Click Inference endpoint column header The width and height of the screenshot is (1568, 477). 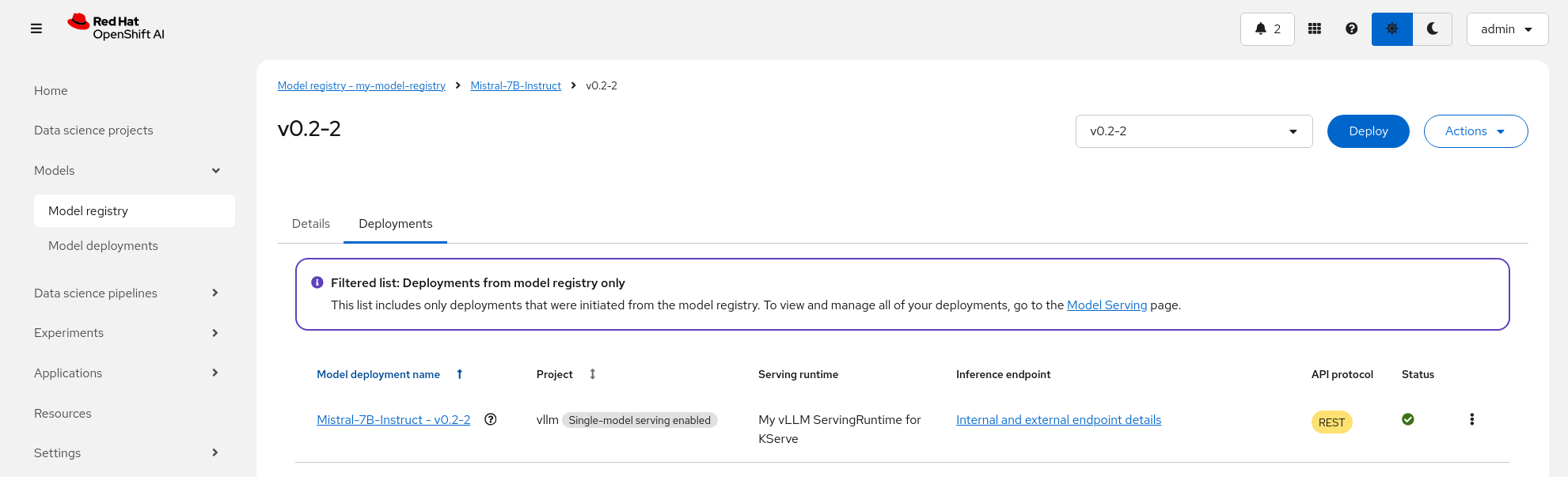(1003, 375)
